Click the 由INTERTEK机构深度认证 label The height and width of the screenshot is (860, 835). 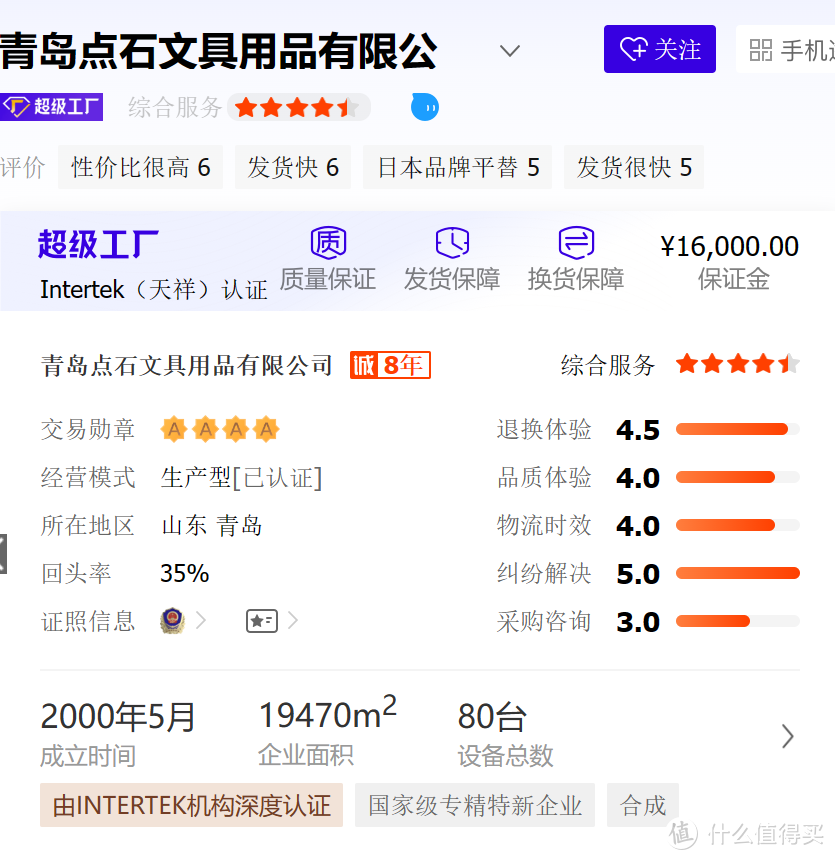[x=191, y=805]
